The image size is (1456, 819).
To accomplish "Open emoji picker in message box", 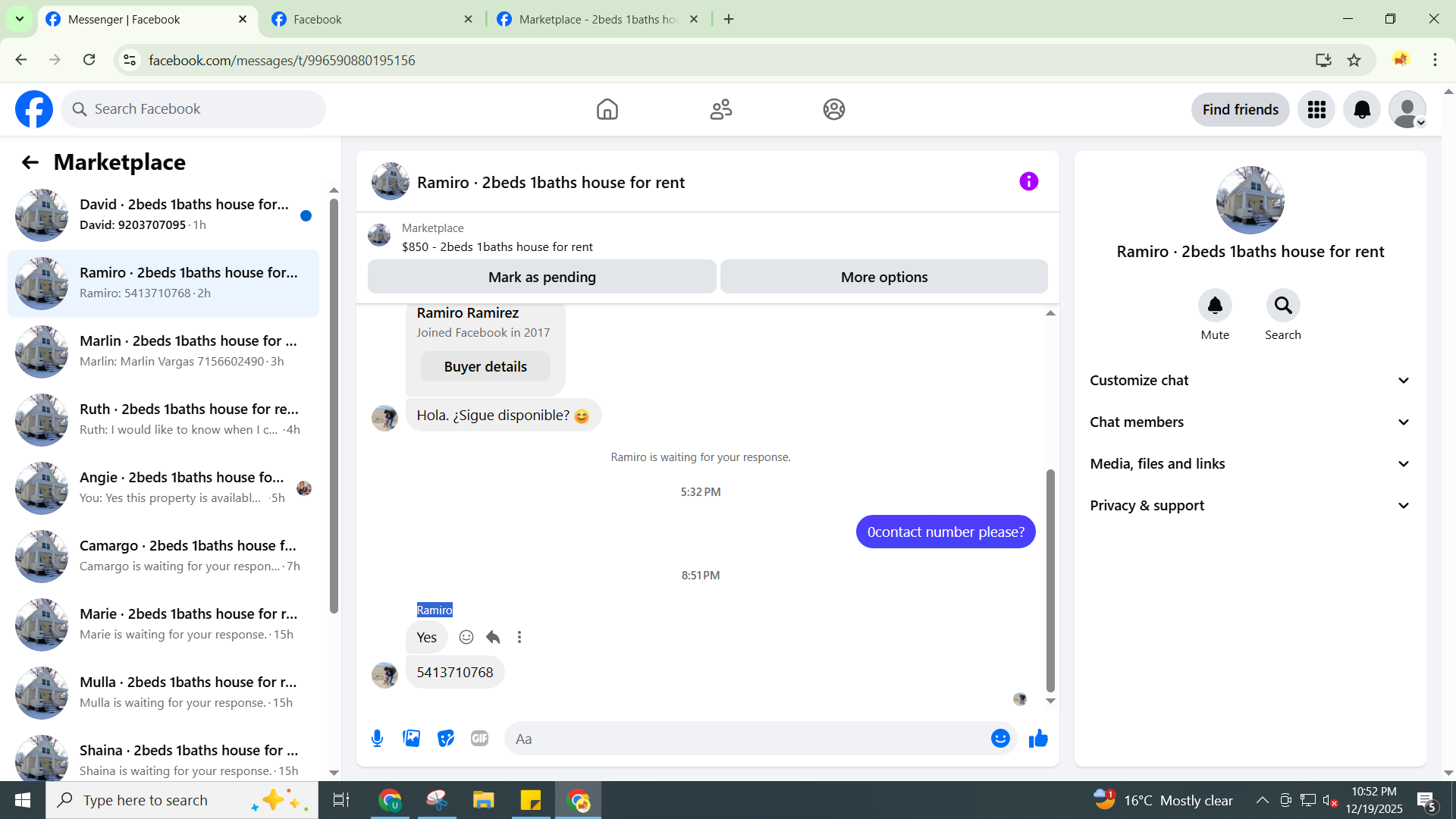I will (1000, 739).
